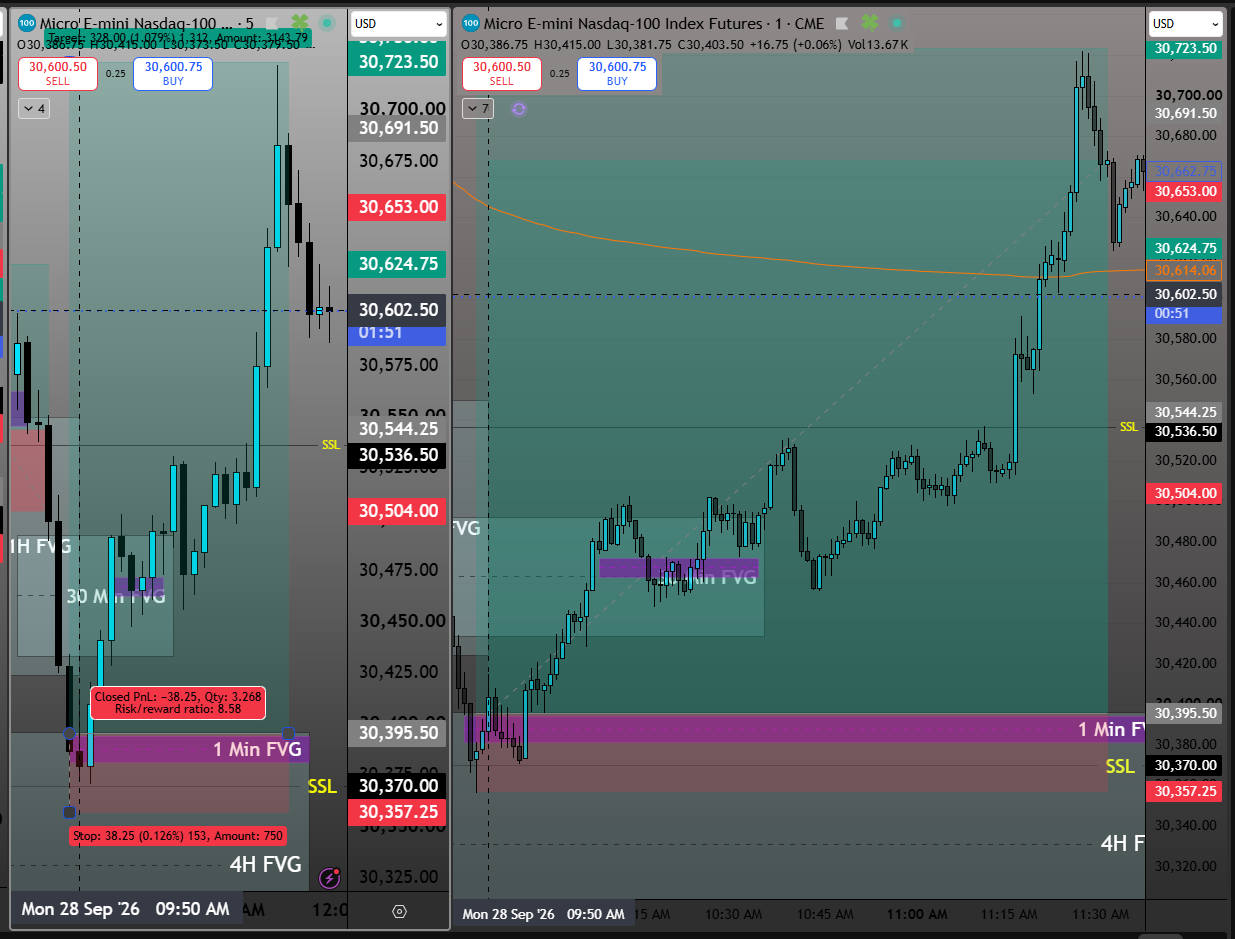Select the large yellow SSL label on the left chart
The height and width of the screenshot is (939, 1235).
click(322, 787)
